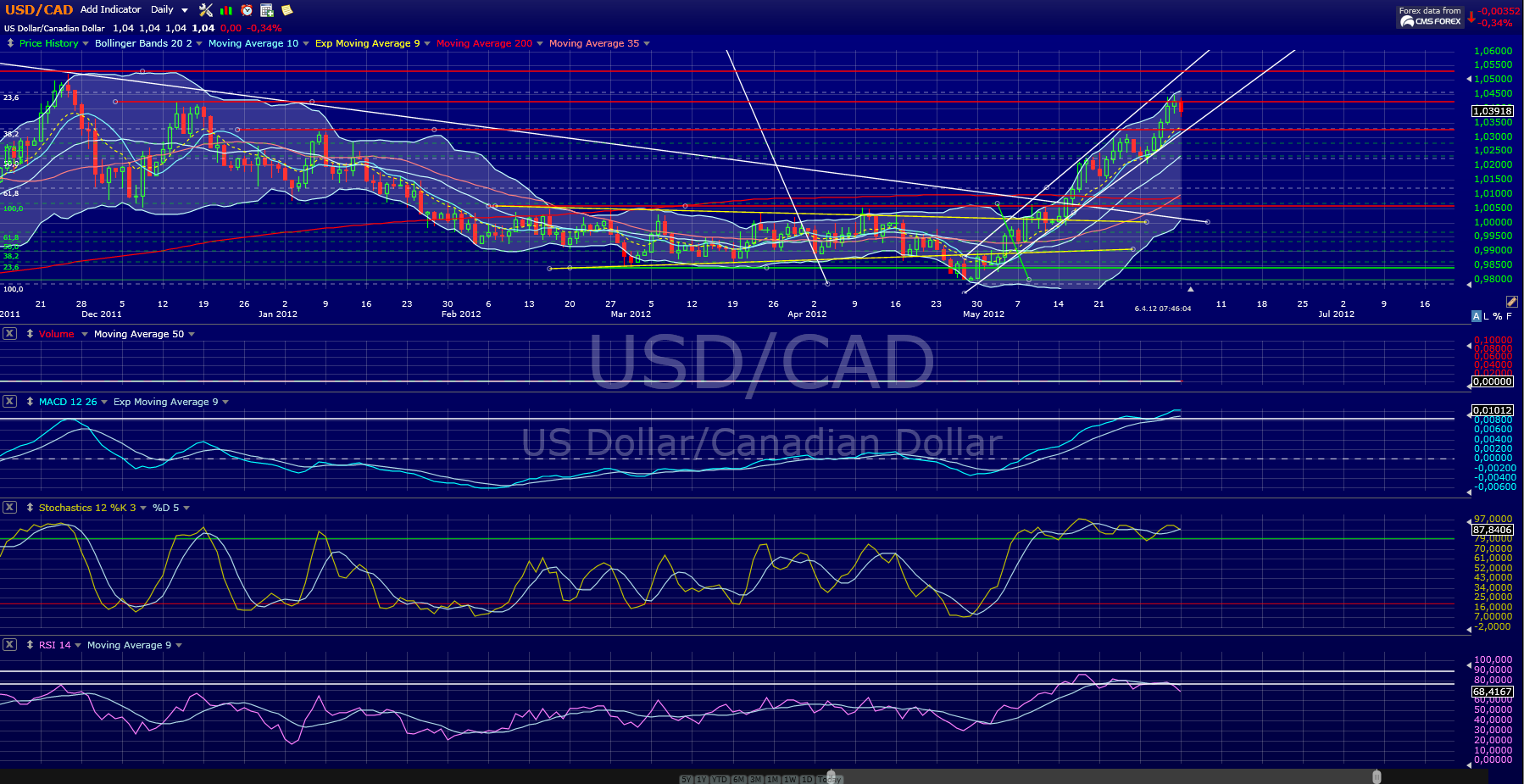Expand the Price History options dropdown
Image resolution: width=1524 pixels, height=784 pixels.
(x=86, y=43)
